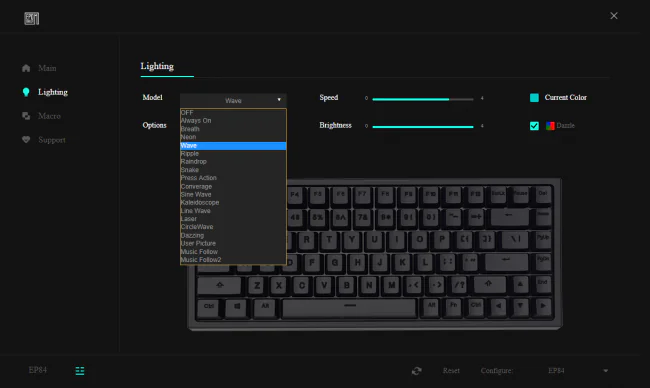Viewport: 650px width, 388px height.
Task: Select Ripple lighting mode
Action: pos(233,154)
